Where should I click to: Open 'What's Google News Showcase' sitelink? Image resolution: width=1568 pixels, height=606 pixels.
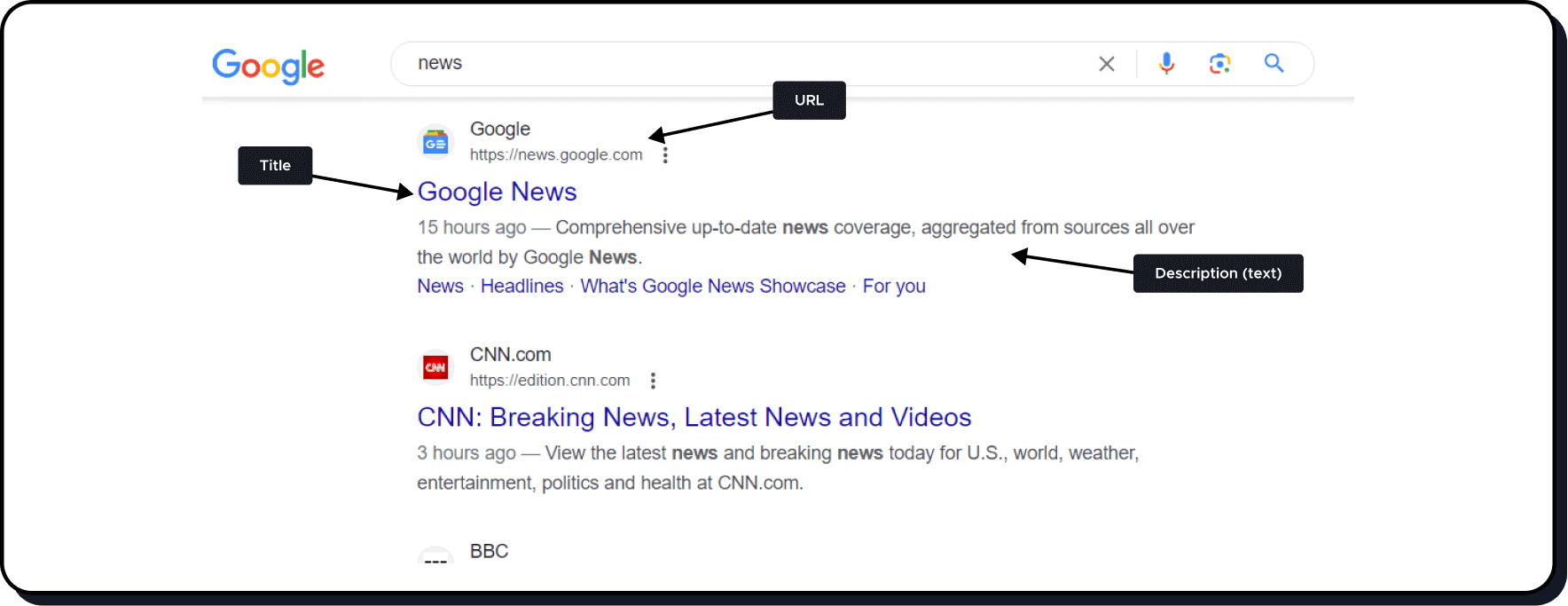click(x=713, y=287)
